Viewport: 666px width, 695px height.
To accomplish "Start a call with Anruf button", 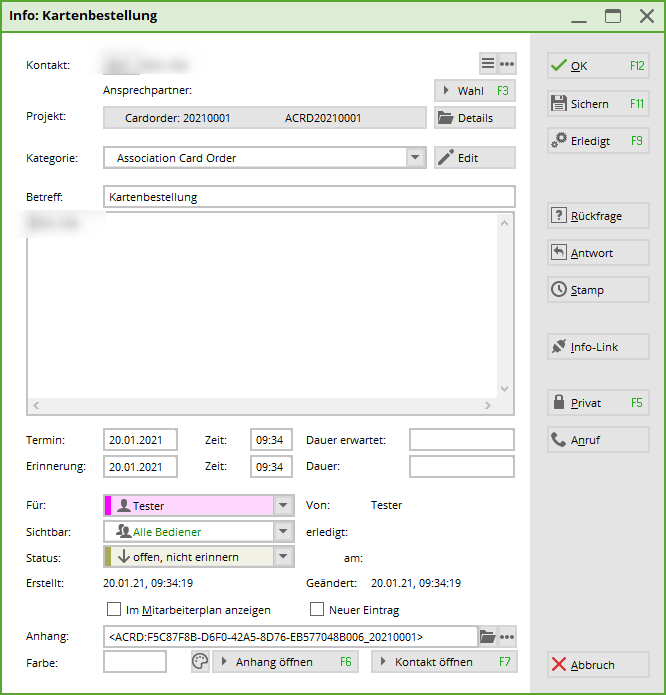I will (598, 440).
